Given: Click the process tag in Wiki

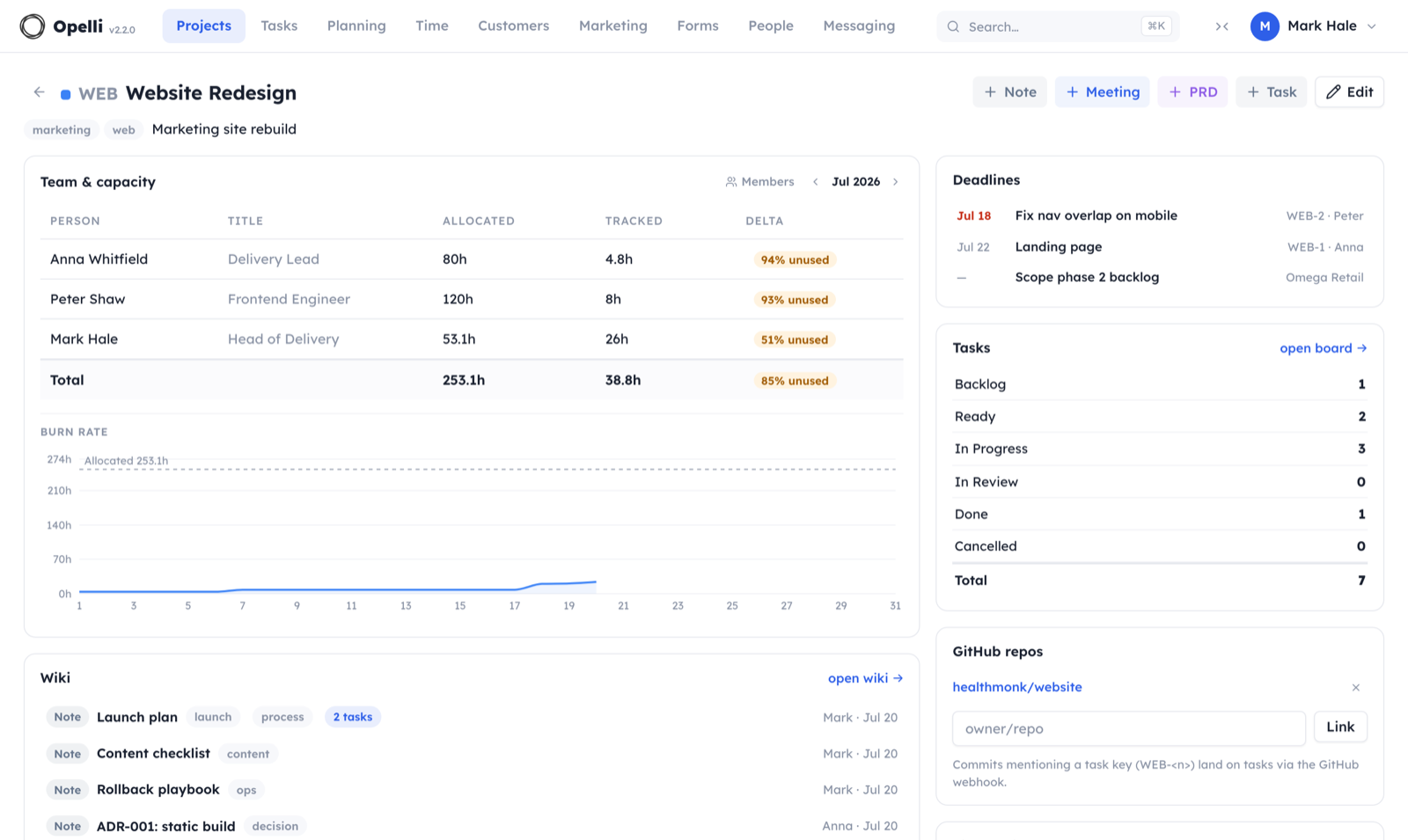Looking at the screenshot, I should tap(282, 718).
